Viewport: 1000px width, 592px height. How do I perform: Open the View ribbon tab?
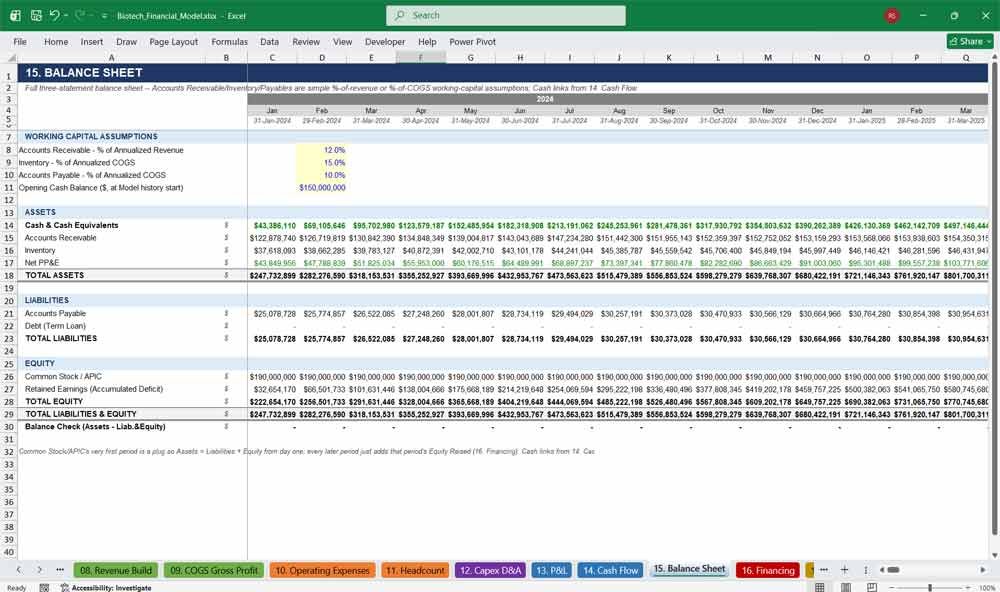pyautogui.click(x=342, y=41)
